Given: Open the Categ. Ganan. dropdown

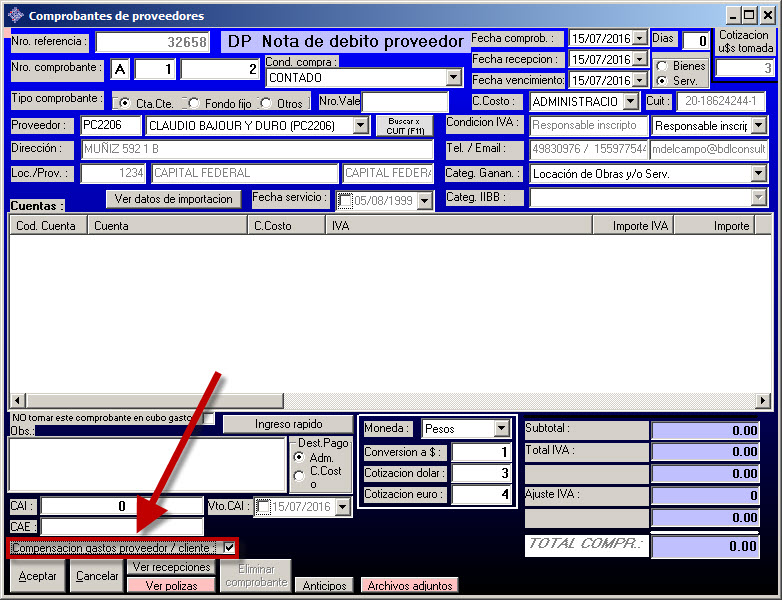Looking at the screenshot, I should coord(758,174).
